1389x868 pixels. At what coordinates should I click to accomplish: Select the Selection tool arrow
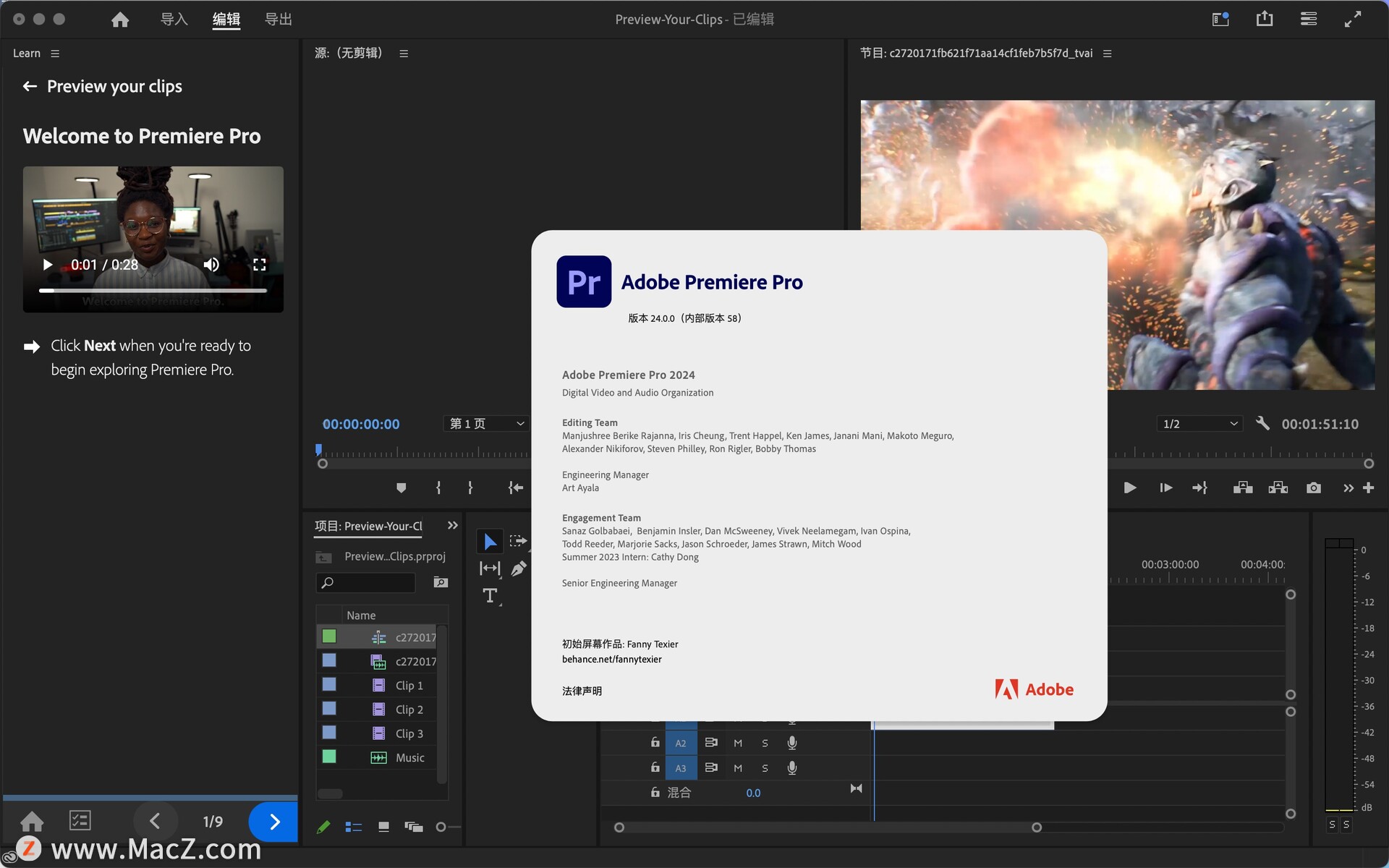[490, 541]
